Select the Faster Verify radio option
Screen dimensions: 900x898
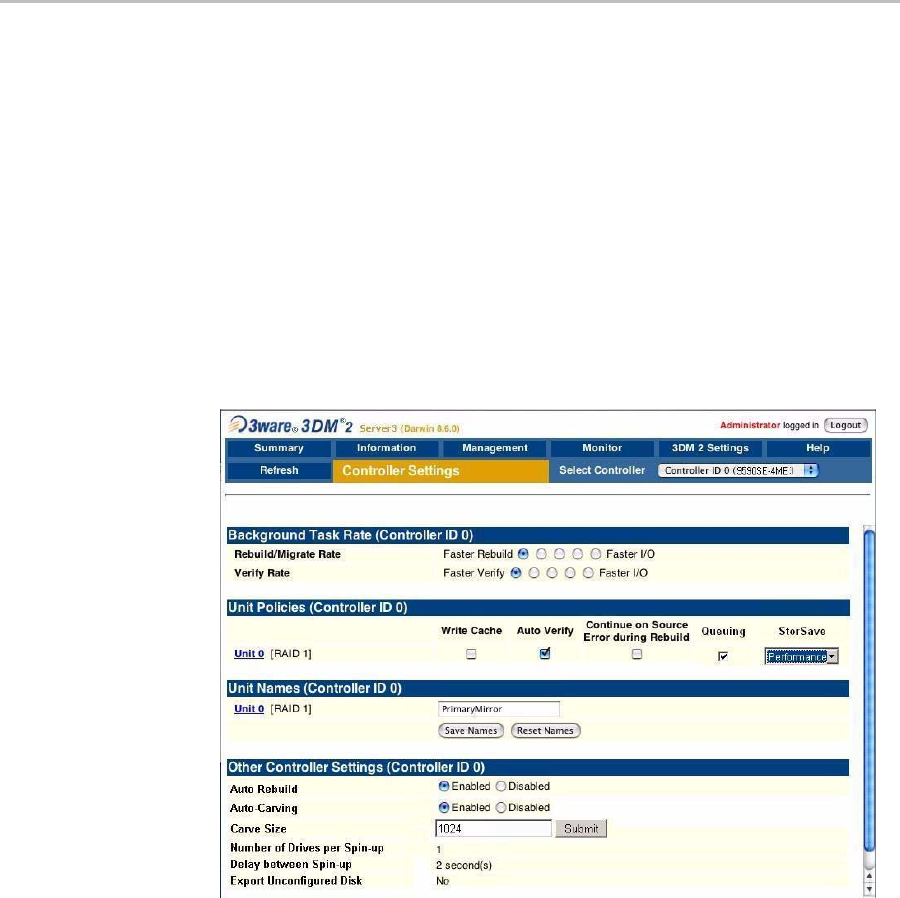(516, 573)
